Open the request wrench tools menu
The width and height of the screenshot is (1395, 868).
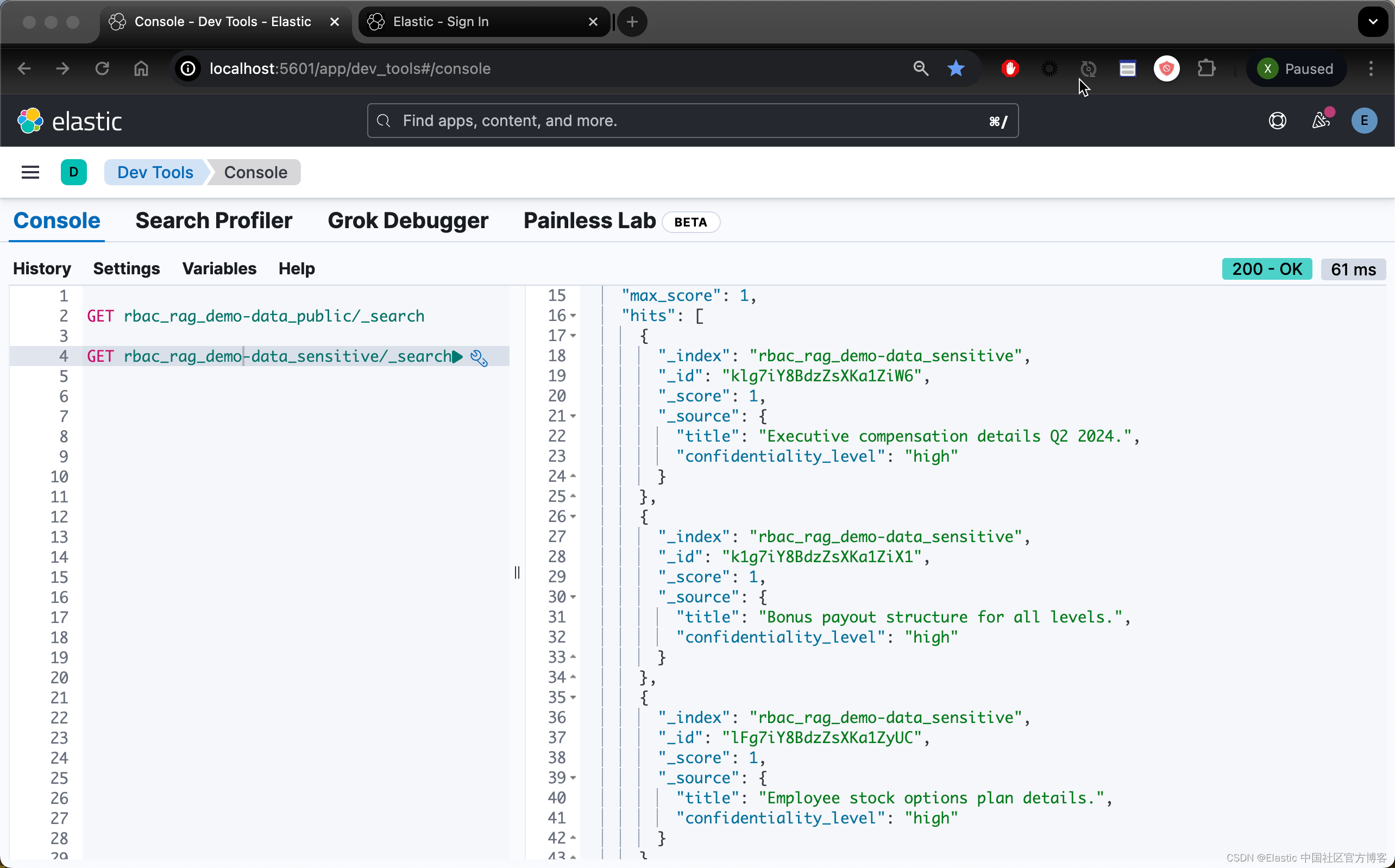point(479,357)
